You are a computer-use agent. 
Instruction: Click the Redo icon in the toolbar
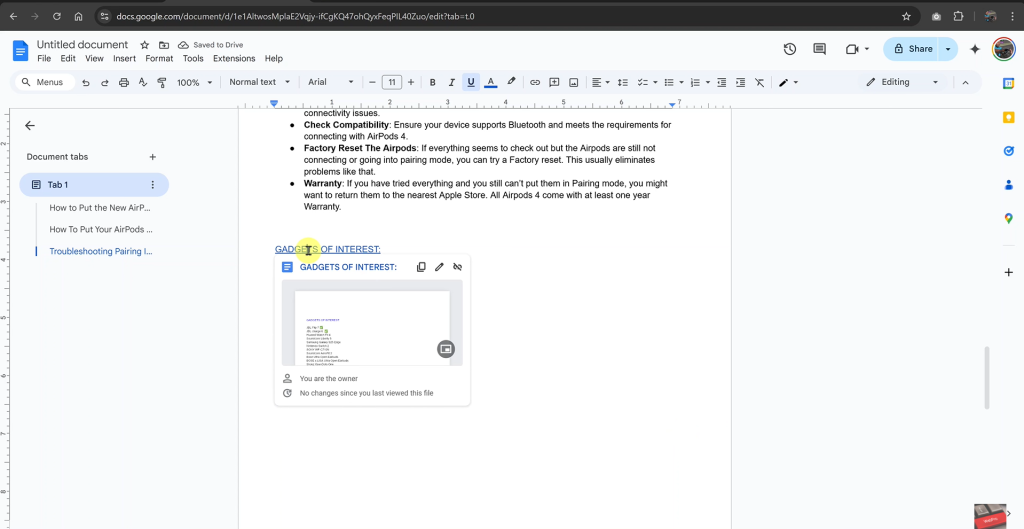coord(104,82)
